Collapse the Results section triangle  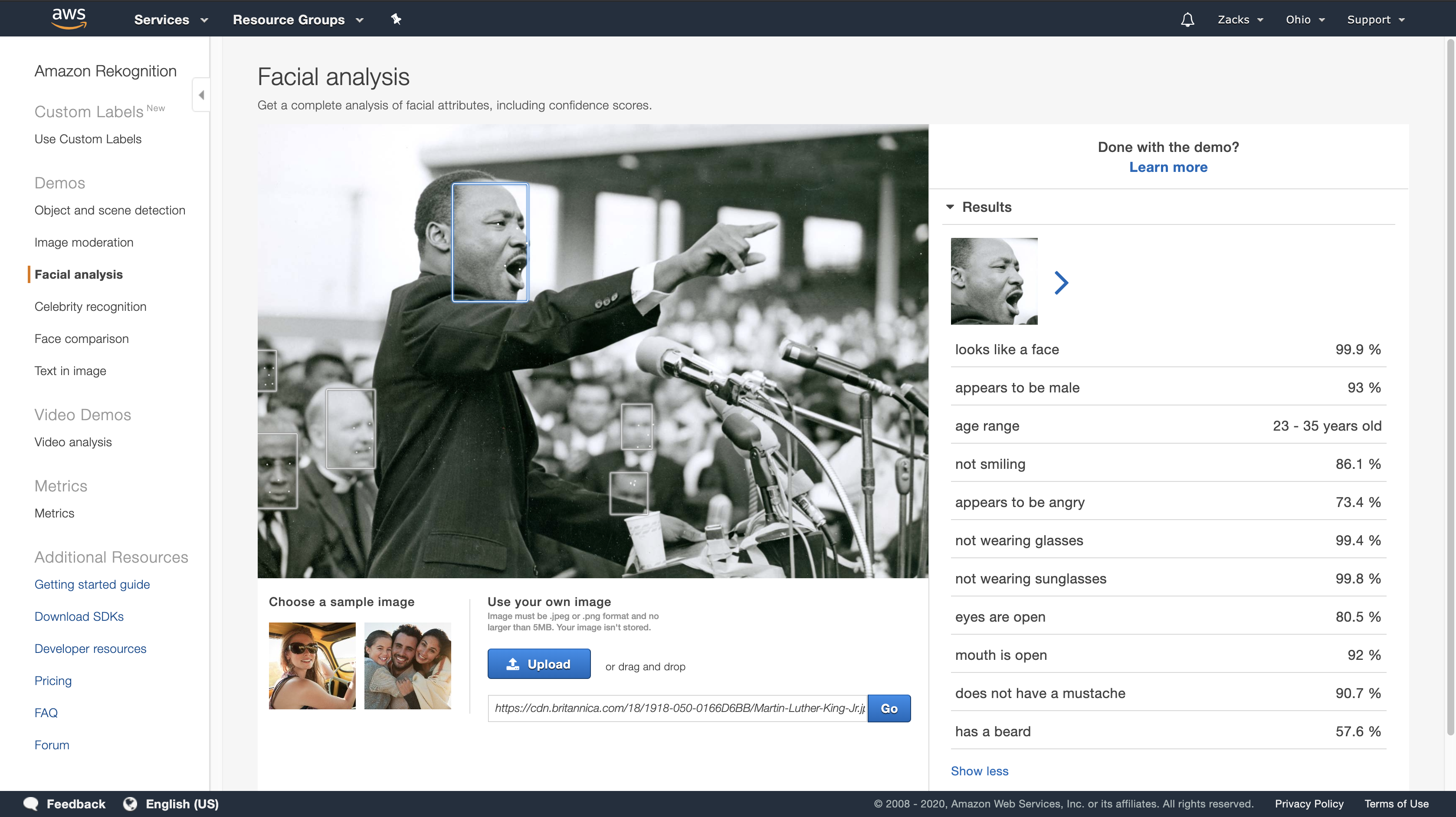[950, 207]
